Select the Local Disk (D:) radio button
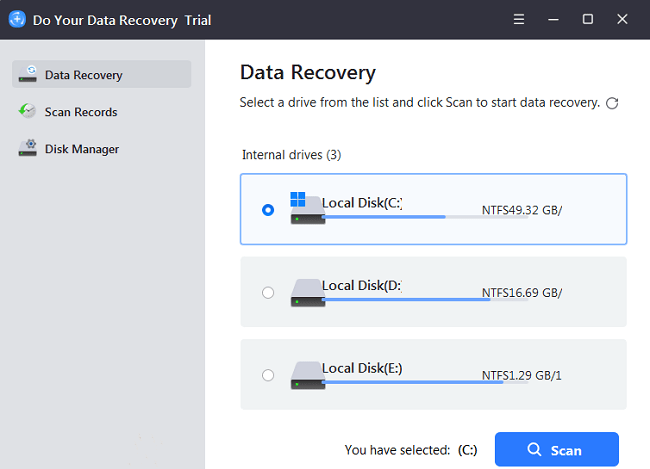This screenshot has width=650, height=469. [267, 293]
